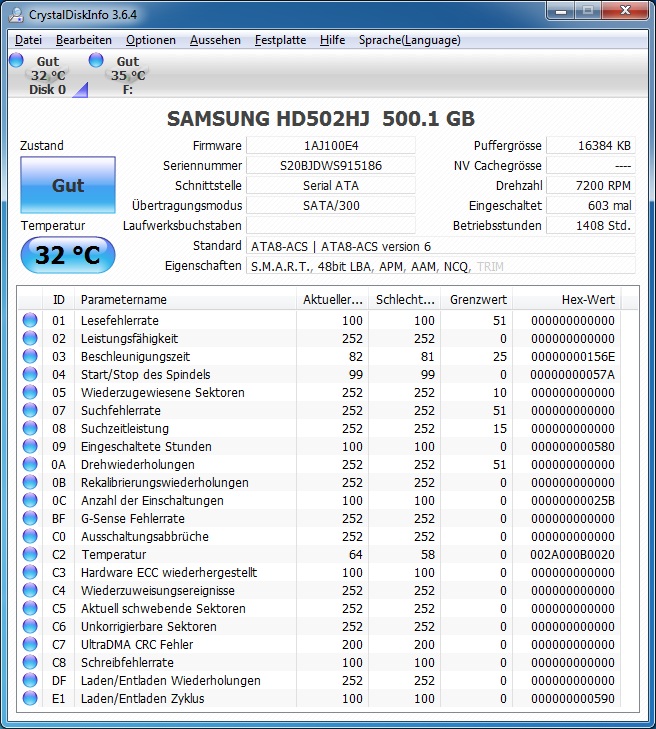Open the Sprache(Language) menu
656x729 pixels.
pos(410,40)
